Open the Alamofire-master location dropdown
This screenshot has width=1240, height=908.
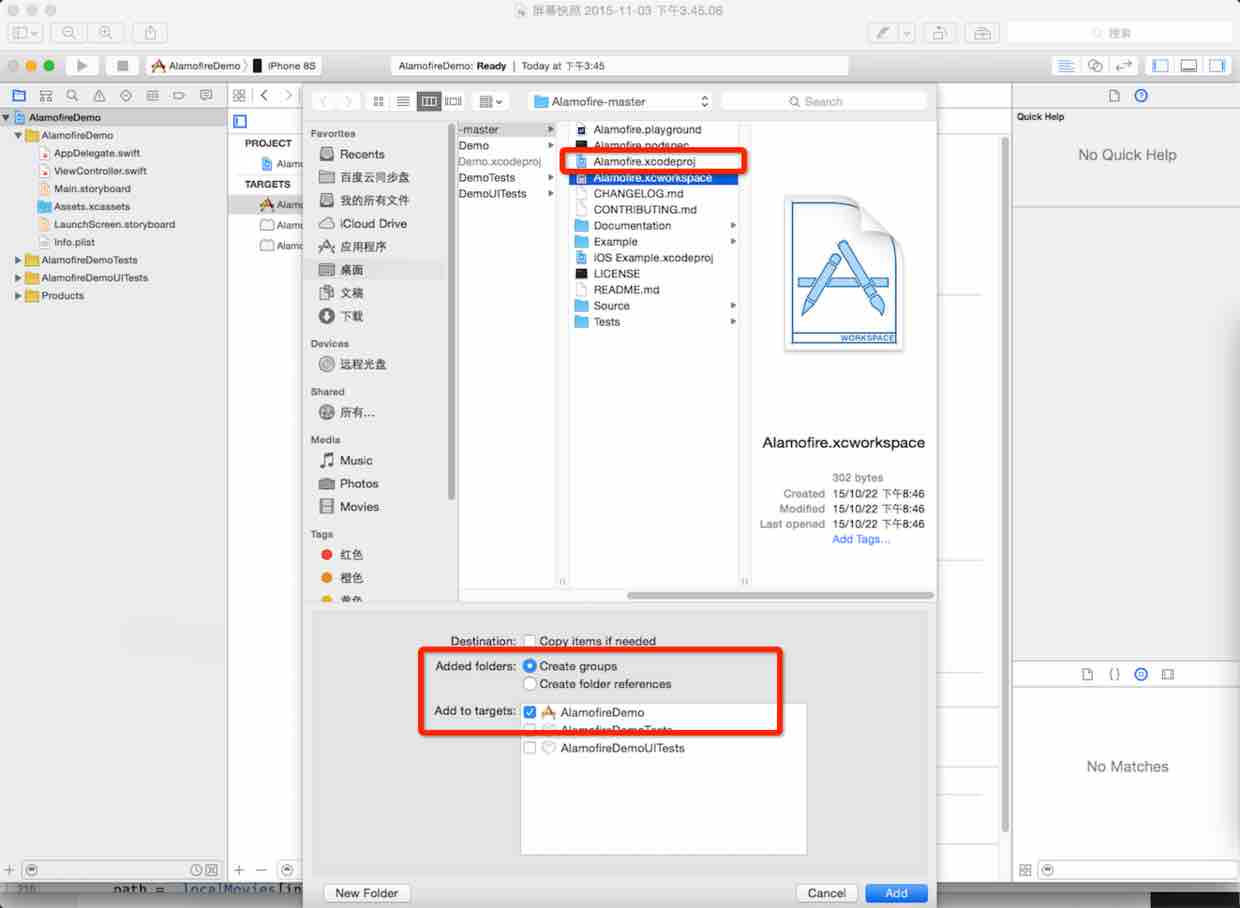(620, 101)
